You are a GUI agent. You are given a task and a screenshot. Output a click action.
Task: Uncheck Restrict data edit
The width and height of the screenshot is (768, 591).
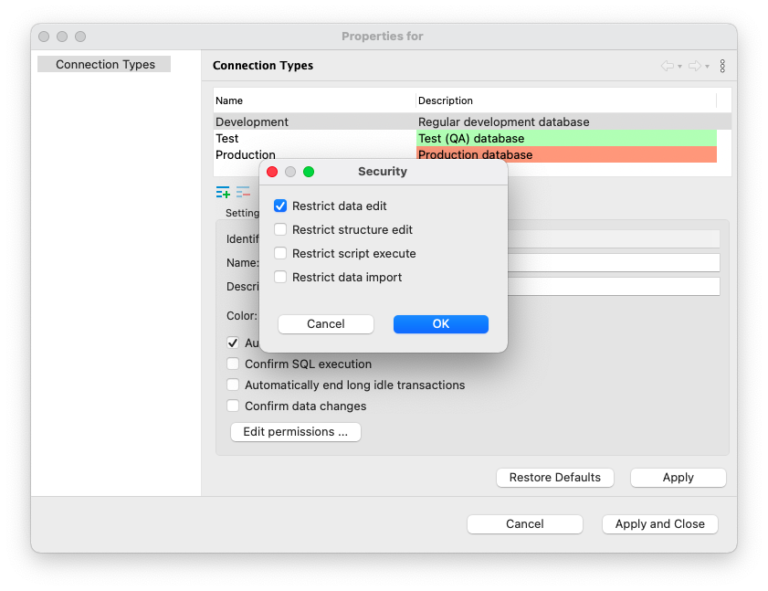tap(281, 206)
